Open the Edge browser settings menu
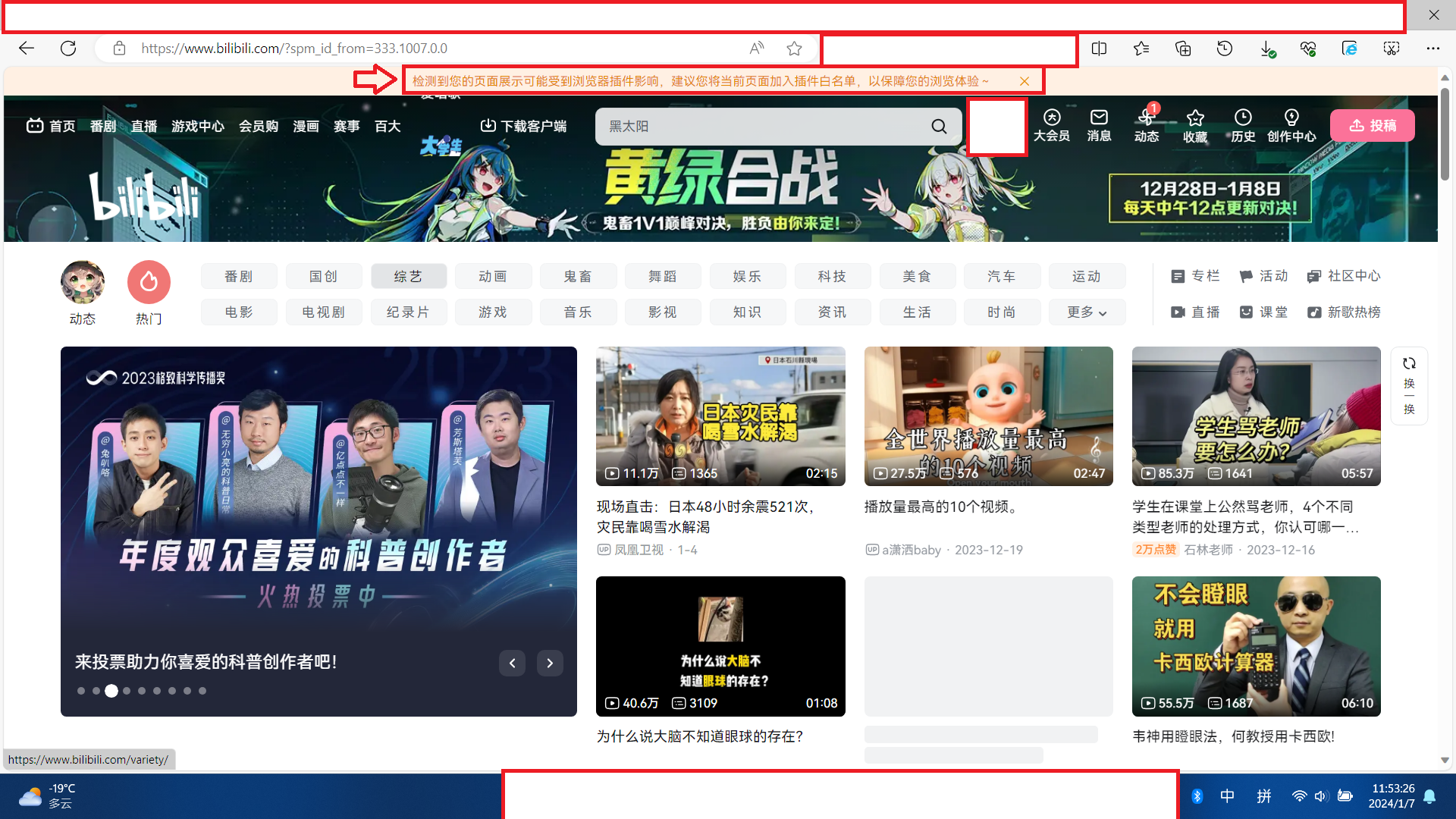This screenshot has width=1456, height=819. [1432, 48]
